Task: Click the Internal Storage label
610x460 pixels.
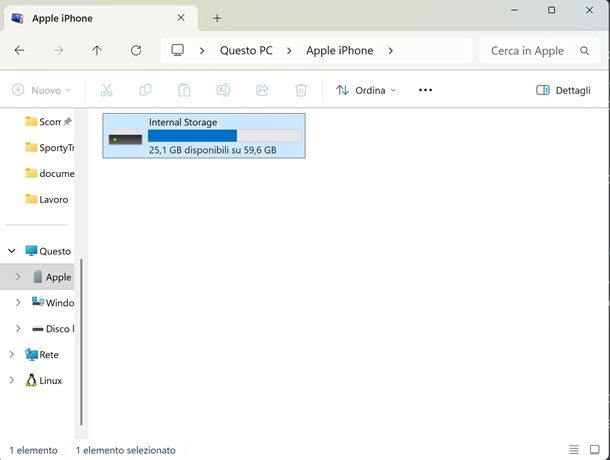Action: [x=183, y=122]
